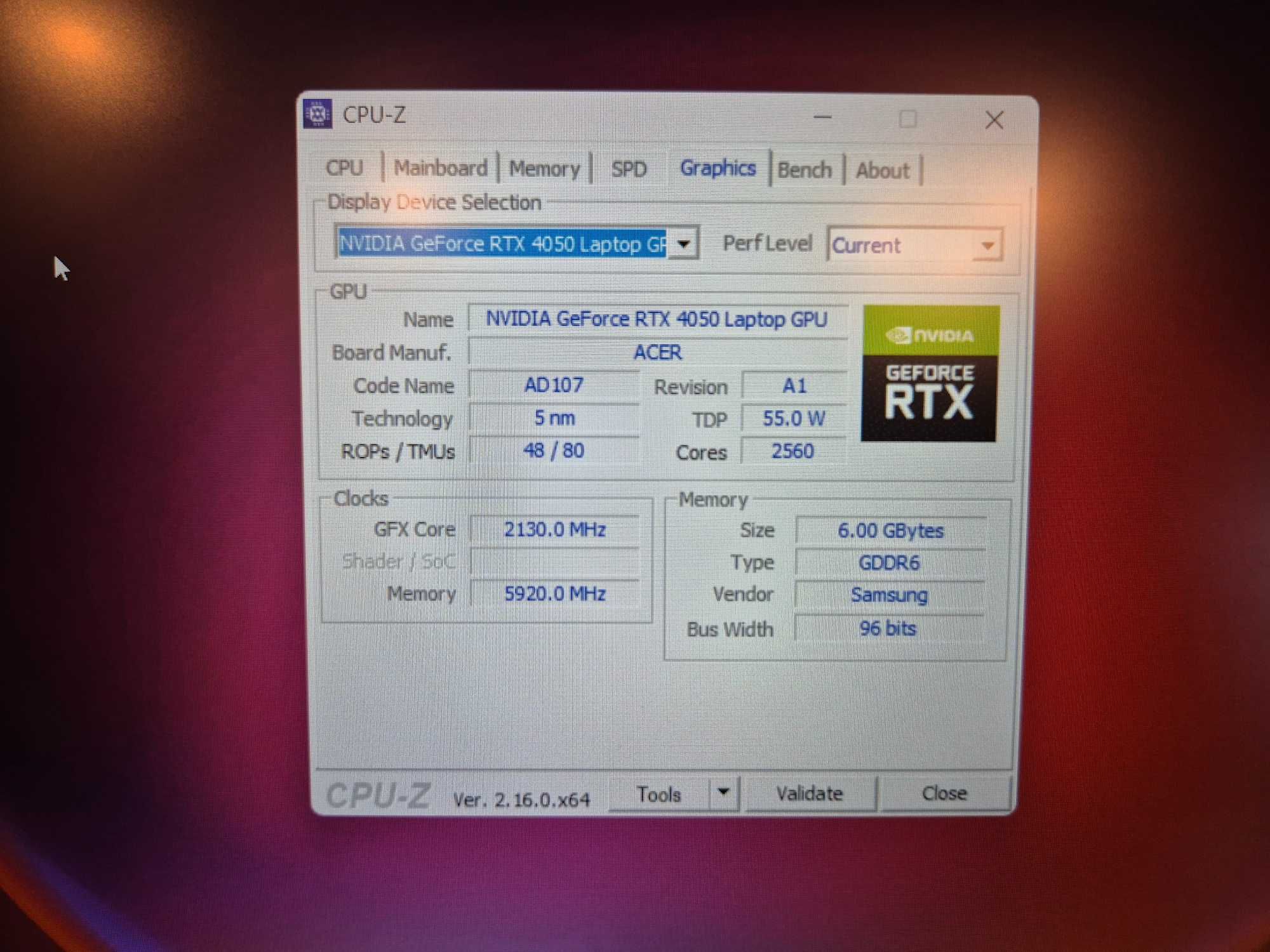Click the A1 revision value
1270x952 pixels.
(x=794, y=386)
